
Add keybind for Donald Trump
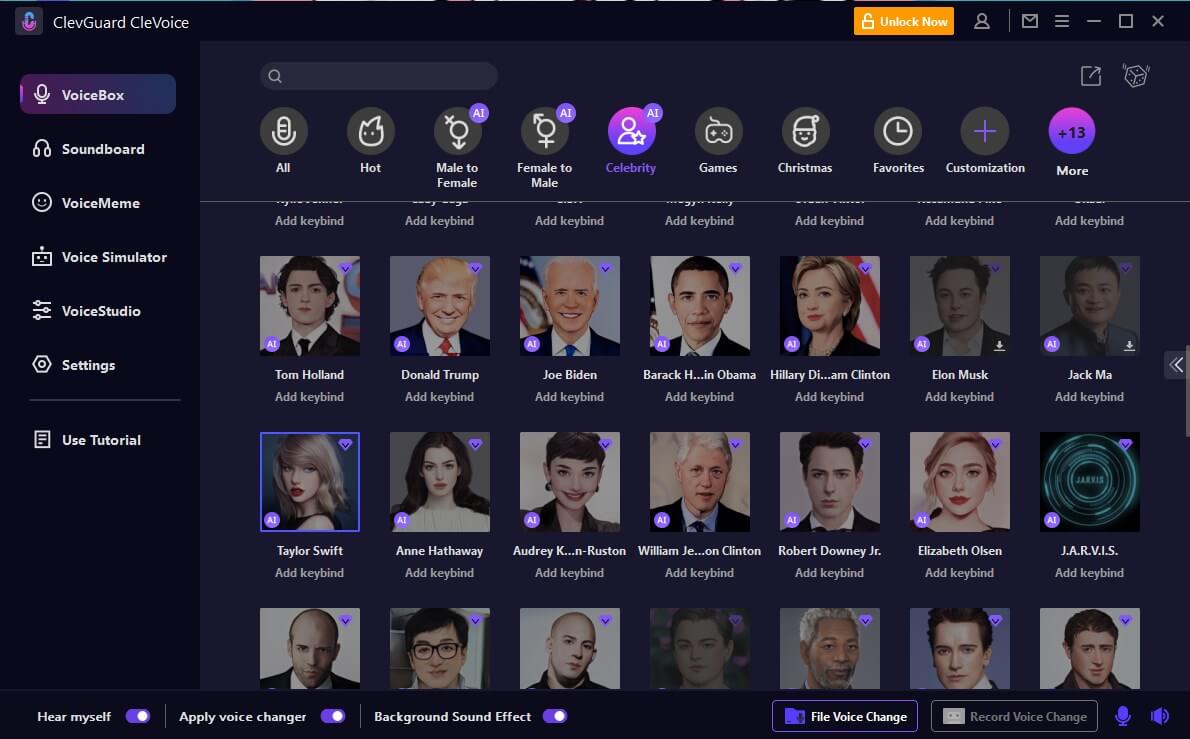pos(439,397)
